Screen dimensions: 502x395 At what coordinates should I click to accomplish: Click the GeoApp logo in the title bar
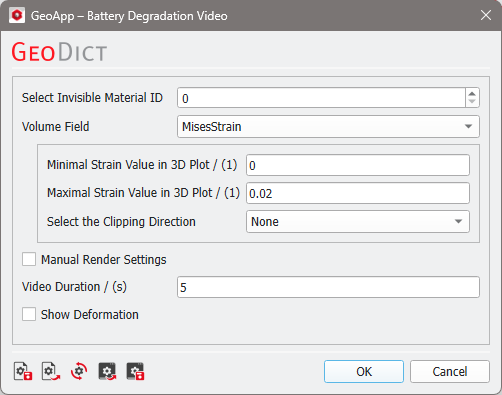click(x=17, y=15)
